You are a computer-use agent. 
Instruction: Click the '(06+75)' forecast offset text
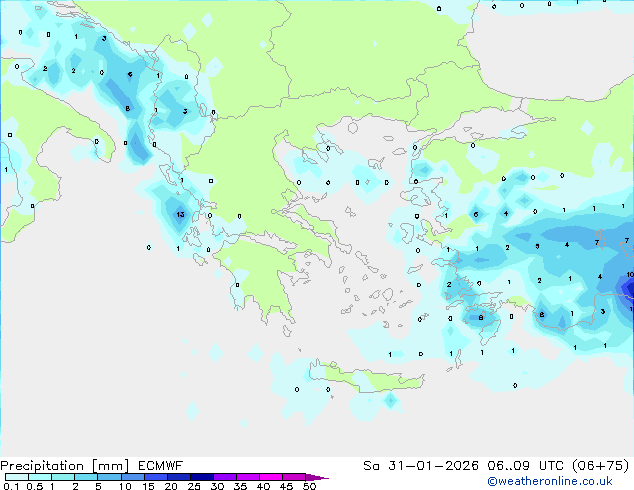(601, 466)
